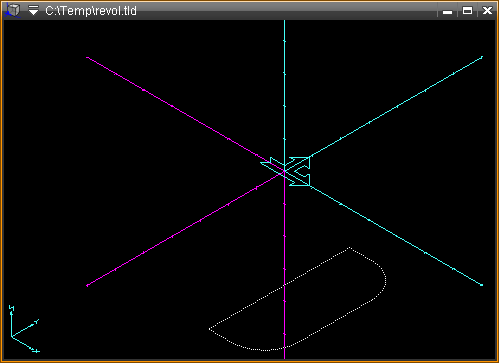Close the revol.tld document window

coord(487,11)
